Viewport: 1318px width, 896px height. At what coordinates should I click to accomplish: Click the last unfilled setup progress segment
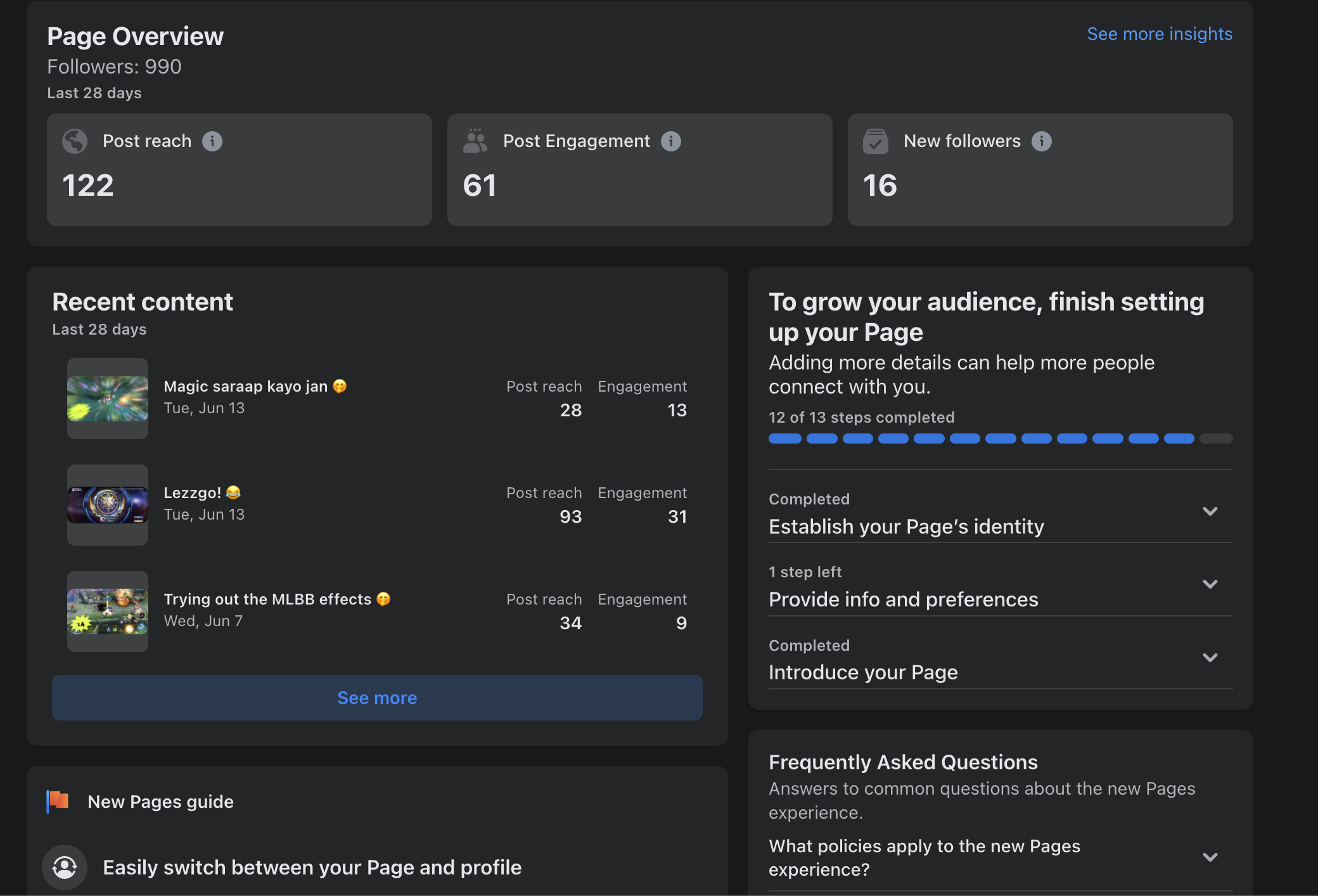1216,438
